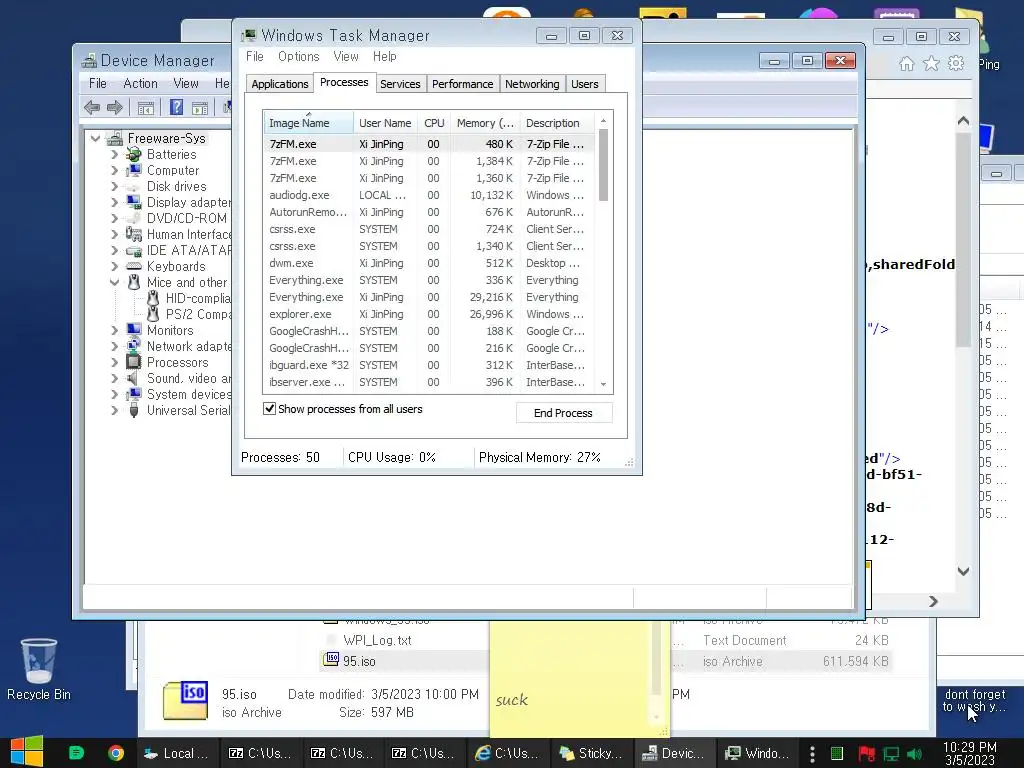This screenshot has width=1024, height=768.
Task: Click the End Process button
Action: click(x=564, y=413)
